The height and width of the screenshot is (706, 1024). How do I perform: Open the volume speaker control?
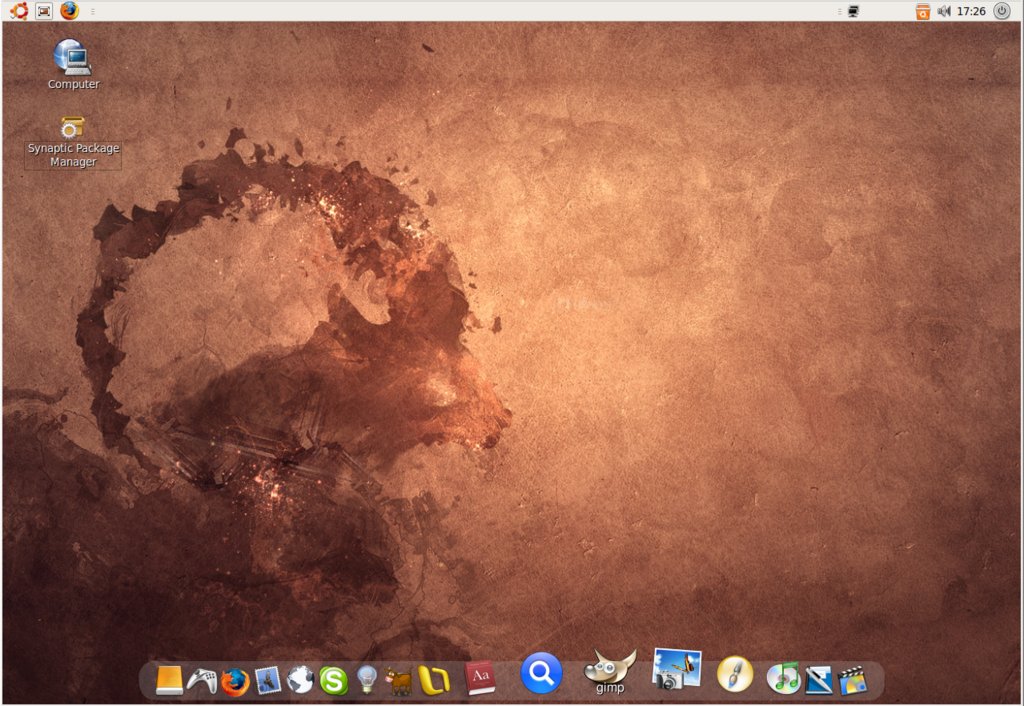pos(943,11)
